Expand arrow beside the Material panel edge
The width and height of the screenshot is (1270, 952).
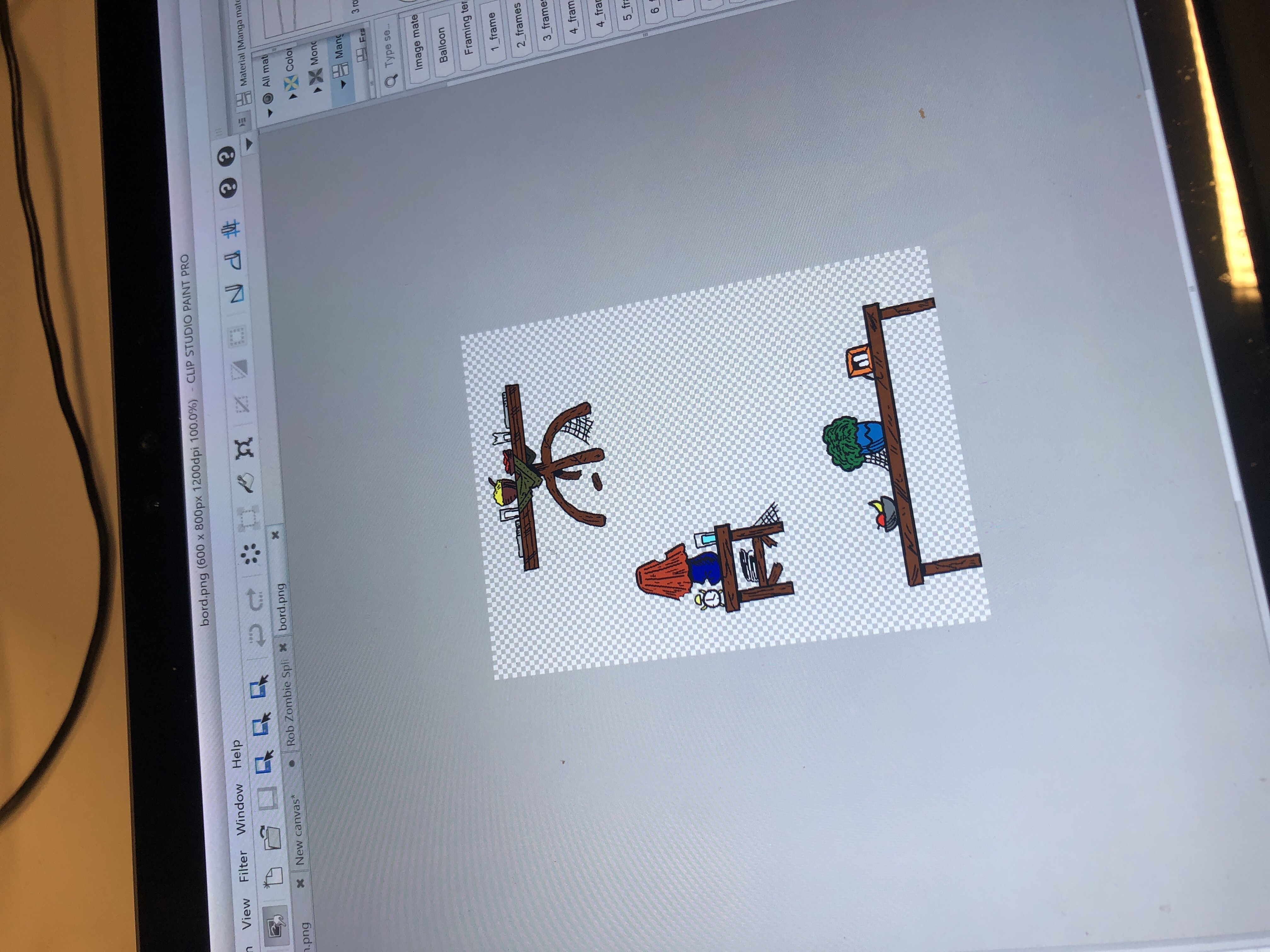[x=249, y=144]
